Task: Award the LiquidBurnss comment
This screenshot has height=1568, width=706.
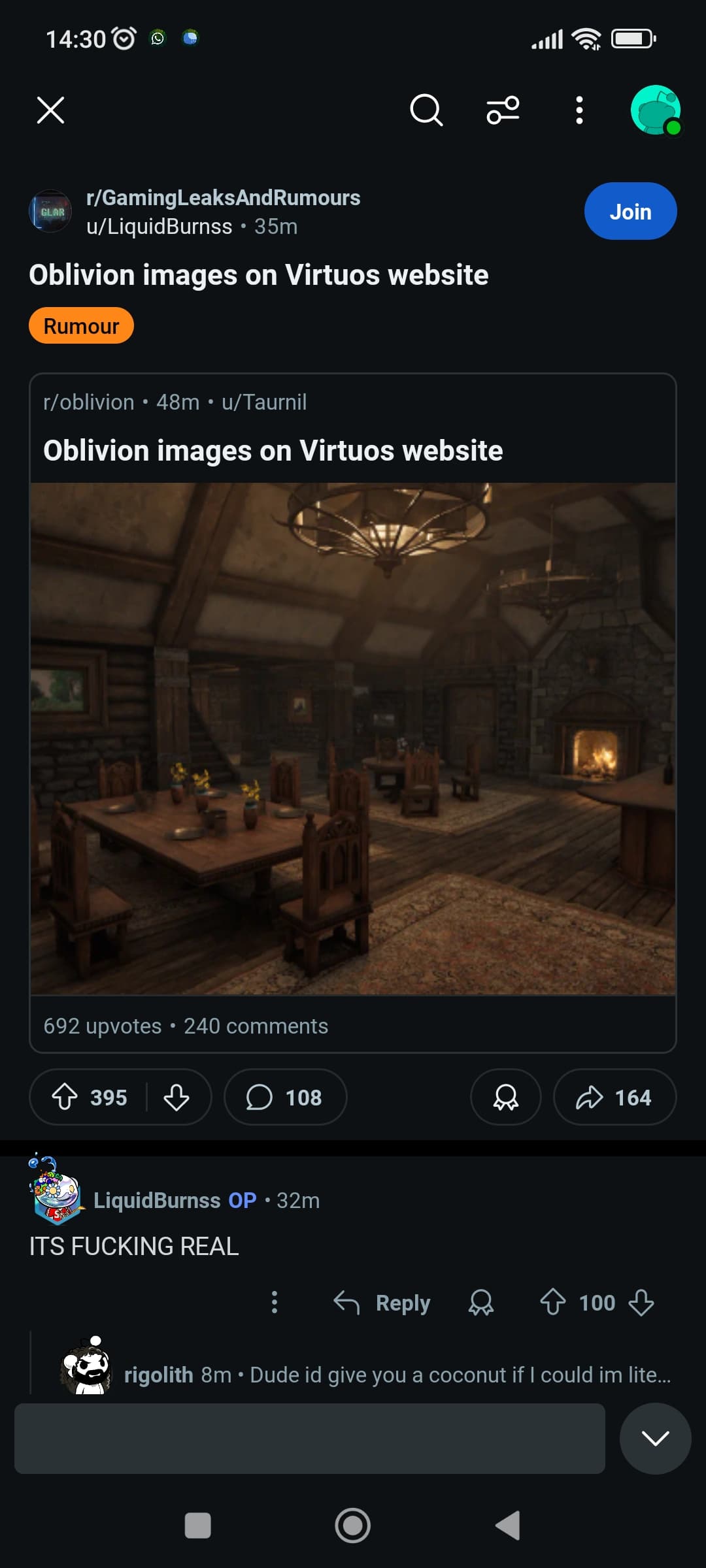Action: 481,1302
